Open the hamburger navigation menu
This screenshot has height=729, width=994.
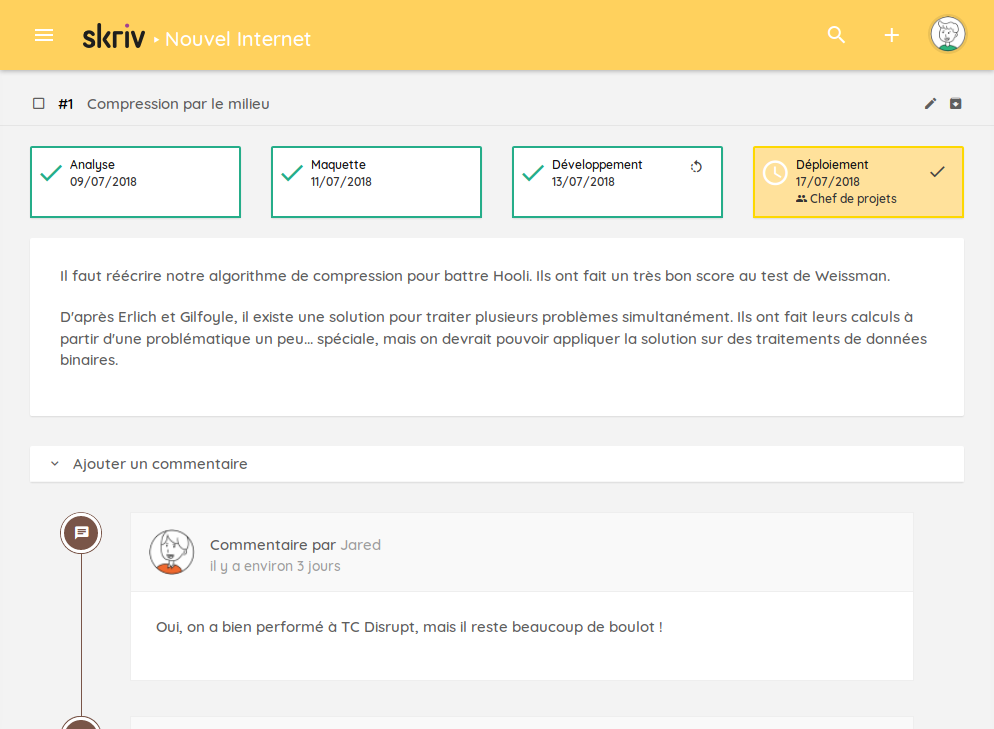click(x=44, y=35)
